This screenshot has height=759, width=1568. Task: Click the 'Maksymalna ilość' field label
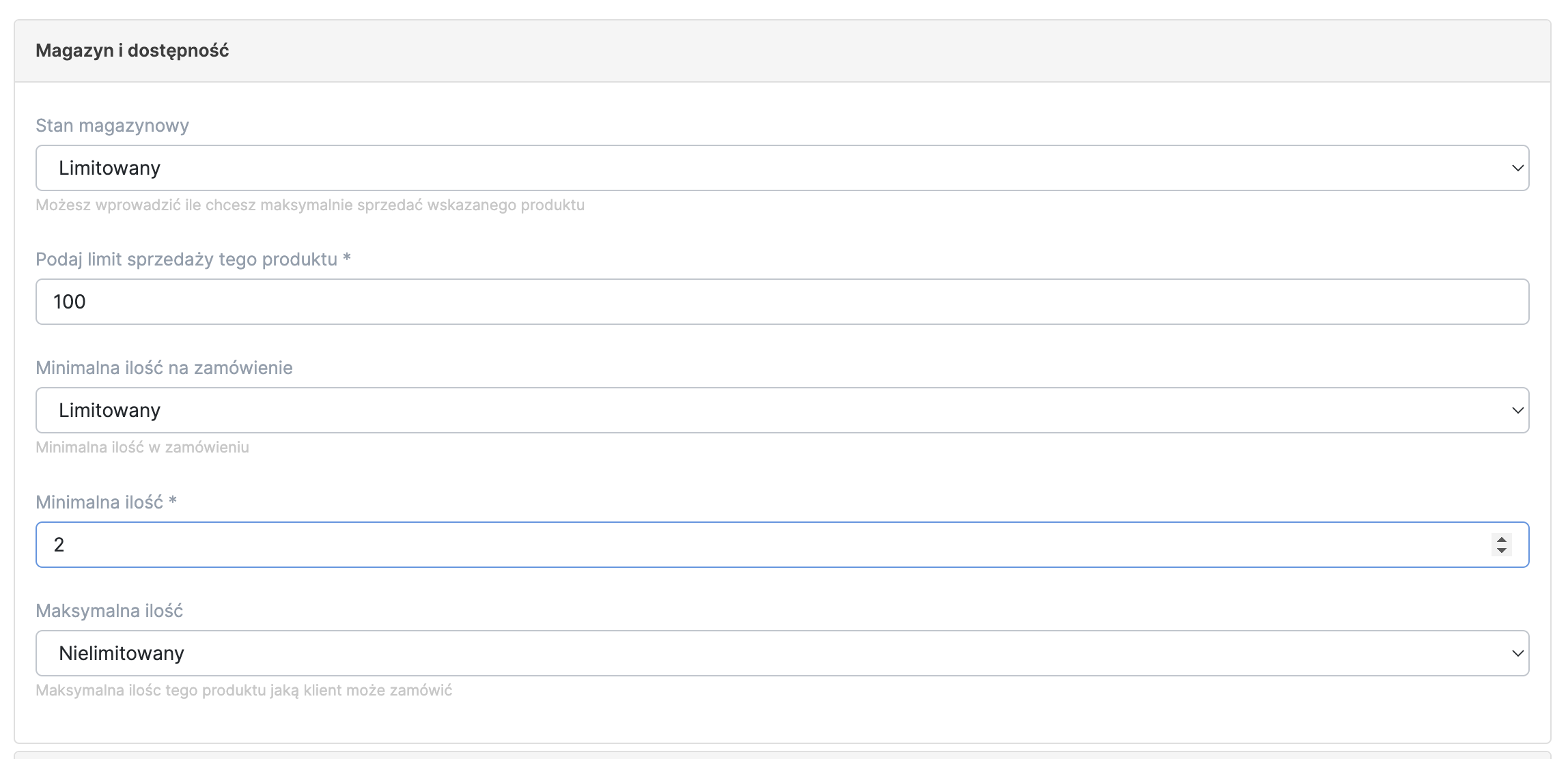109,611
